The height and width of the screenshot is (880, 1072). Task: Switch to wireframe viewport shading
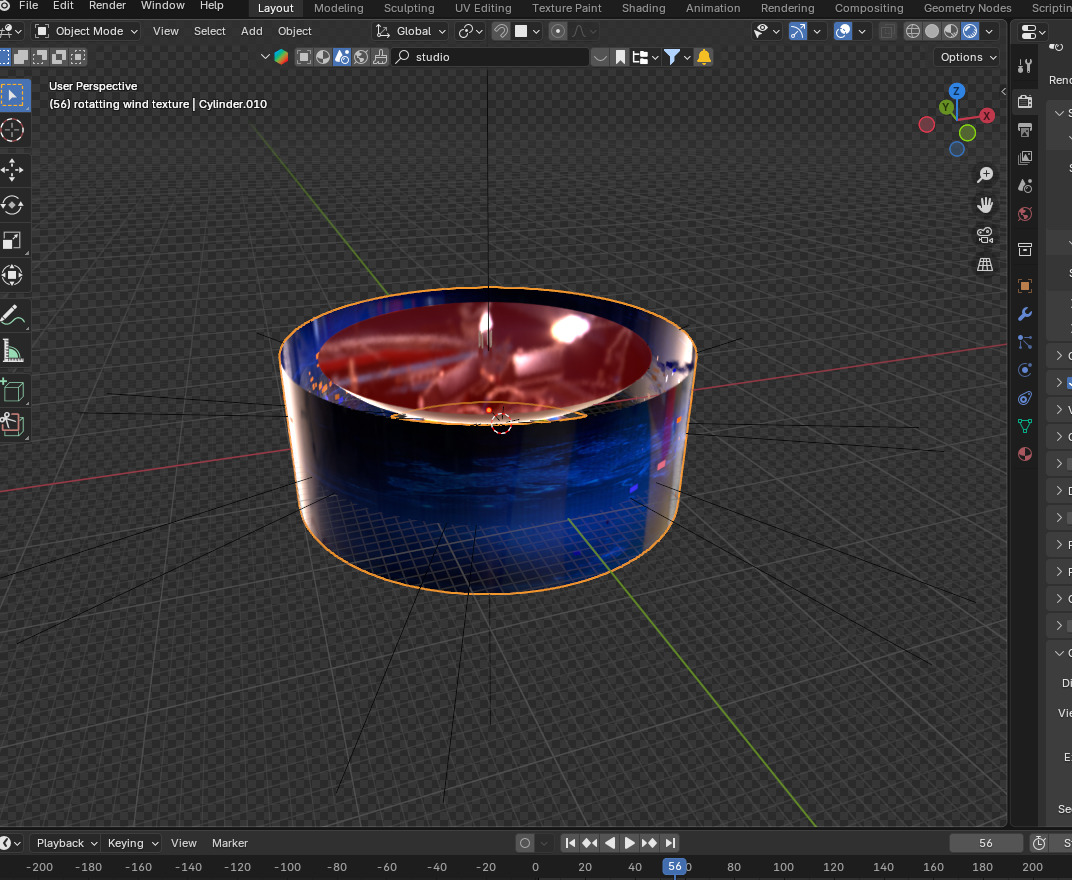(913, 31)
